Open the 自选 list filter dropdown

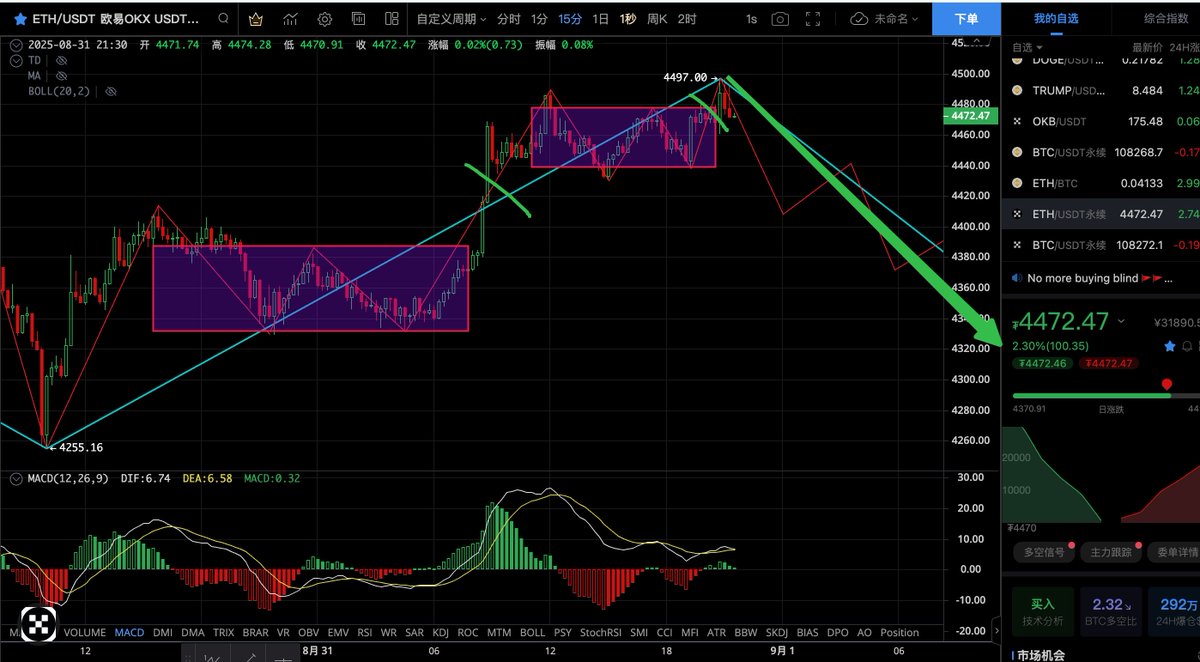pos(1027,47)
